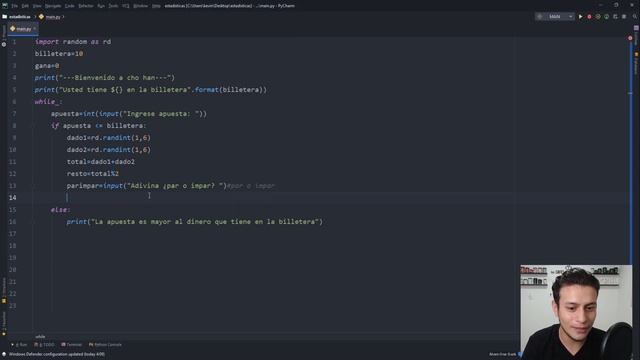Place cursor on the 'while' statement line
Image resolution: width=640 pixels, height=360 pixels.
point(49,102)
